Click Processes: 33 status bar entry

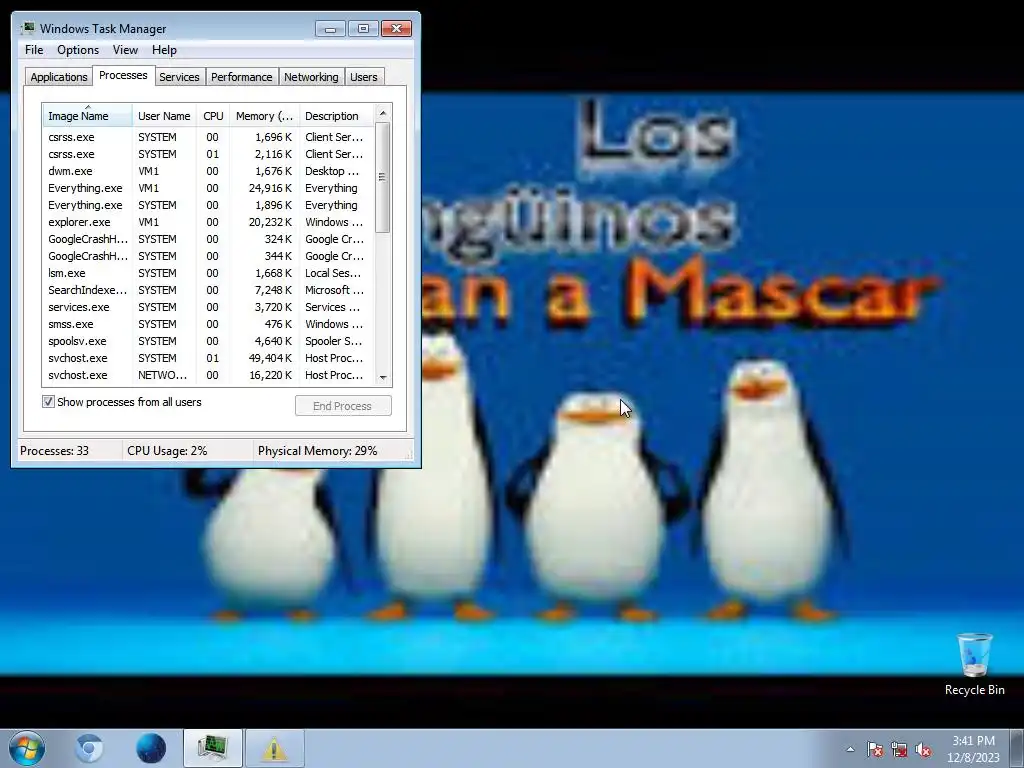click(x=69, y=451)
